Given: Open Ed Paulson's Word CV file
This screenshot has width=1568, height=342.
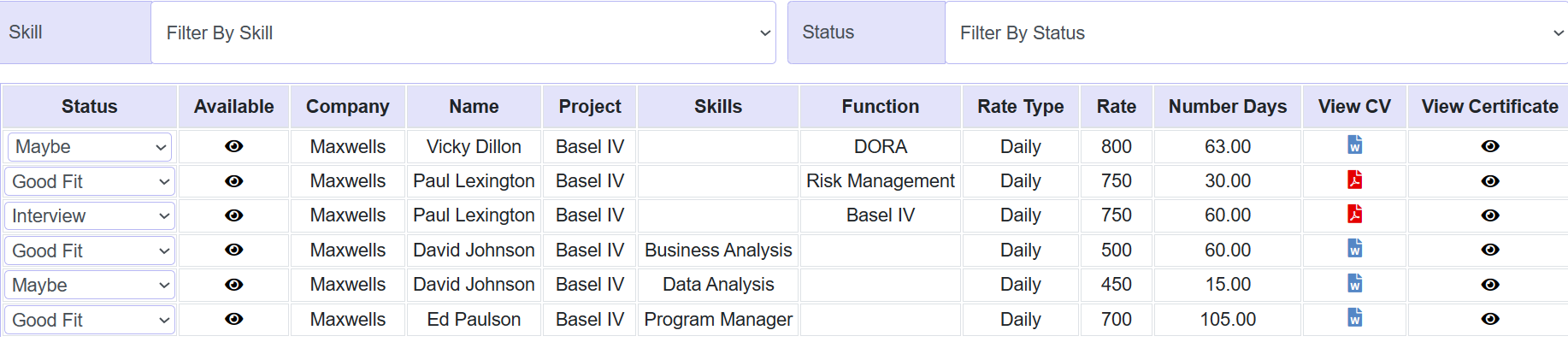Looking at the screenshot, I should click(1354, 318).
